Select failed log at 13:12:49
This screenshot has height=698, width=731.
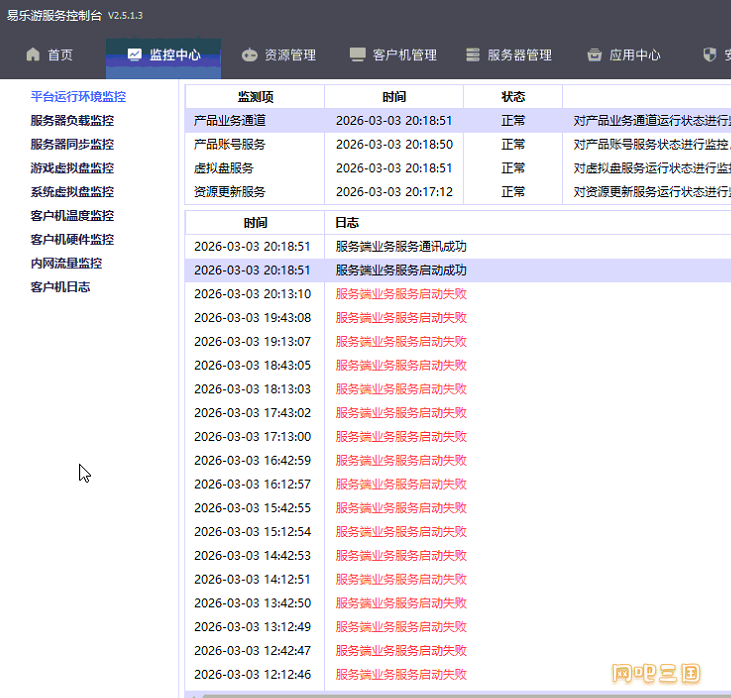[x=458, y=627]
